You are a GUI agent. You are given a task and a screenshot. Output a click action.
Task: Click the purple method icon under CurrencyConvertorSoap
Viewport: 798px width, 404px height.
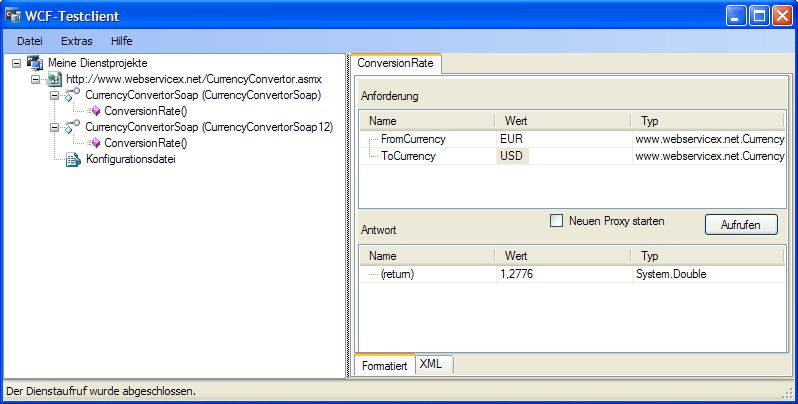94,111
